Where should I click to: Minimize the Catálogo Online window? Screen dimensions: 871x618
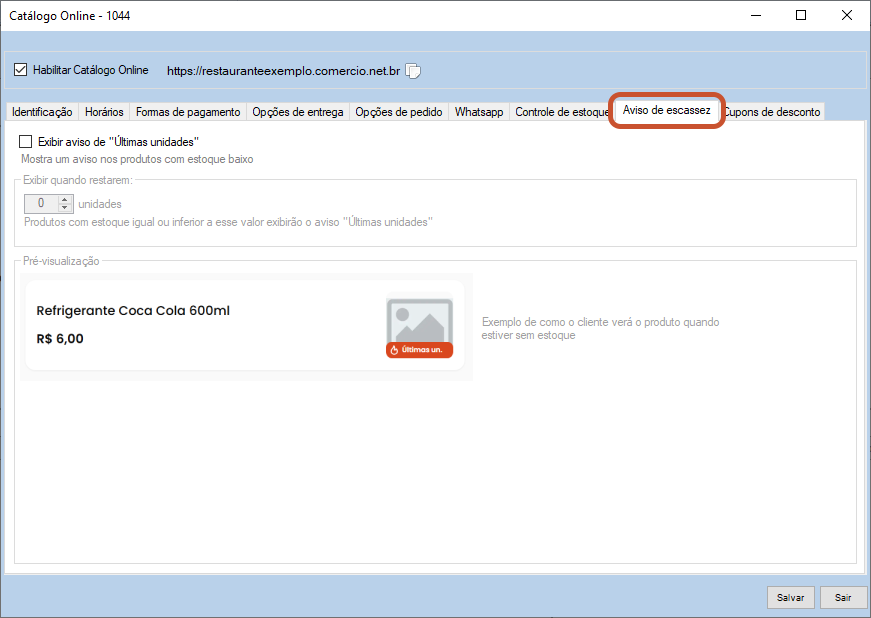click(x=755, y=16)
